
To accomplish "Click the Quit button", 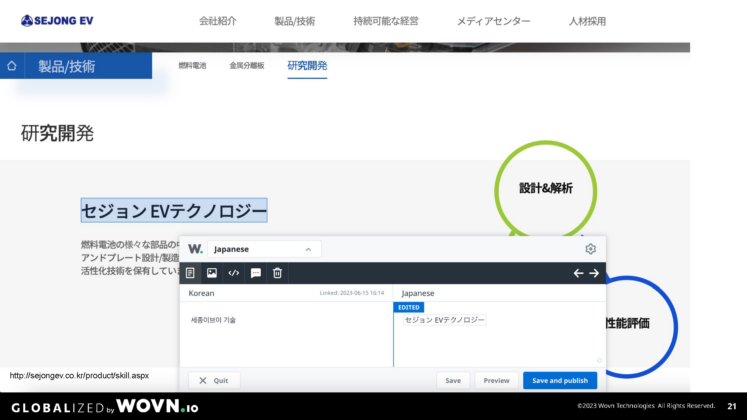I will 214,380.
